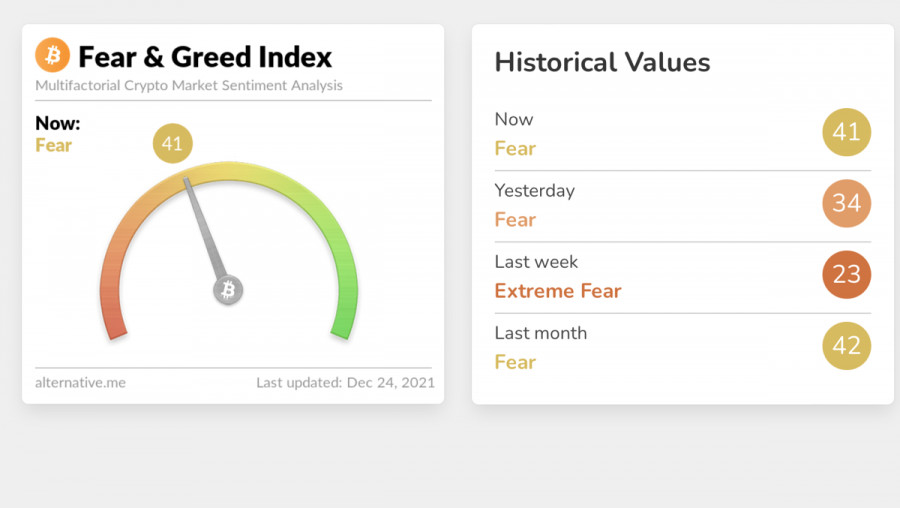Select the Last week value 23 circle
900x508 pixels.
pyautogui.click(x=847, y=274)
